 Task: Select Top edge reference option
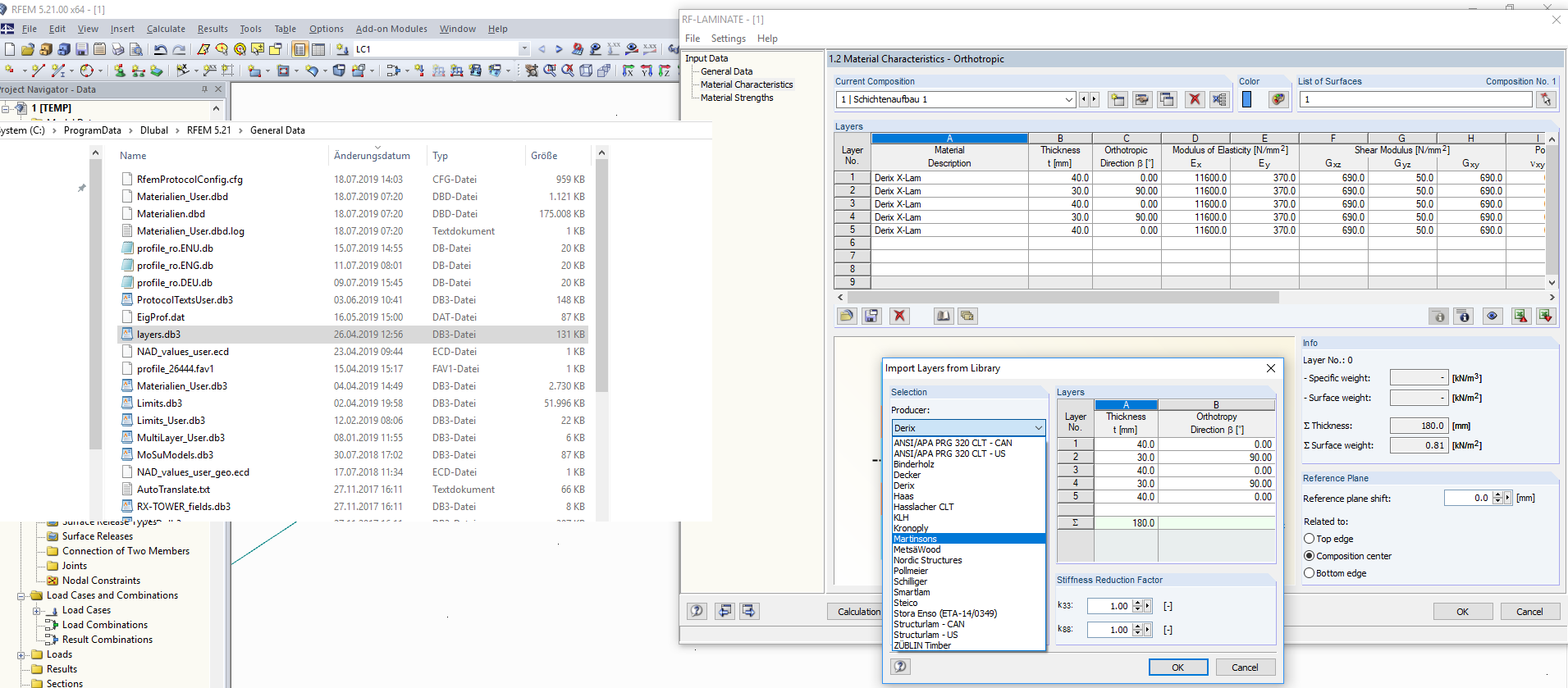tap(1310, 539)
